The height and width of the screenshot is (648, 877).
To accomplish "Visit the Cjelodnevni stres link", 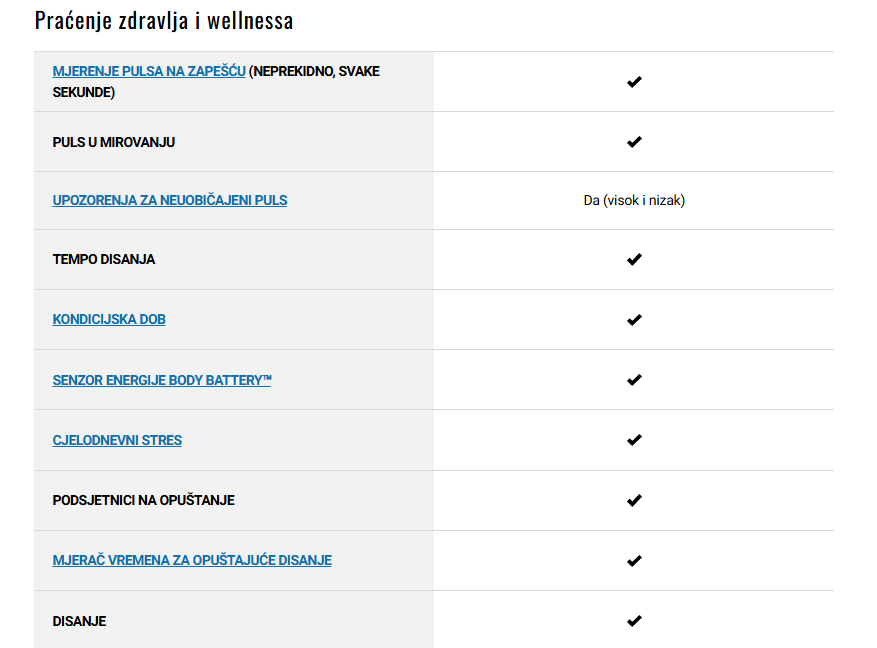I will pyautogui.click(x=117, y=441).
